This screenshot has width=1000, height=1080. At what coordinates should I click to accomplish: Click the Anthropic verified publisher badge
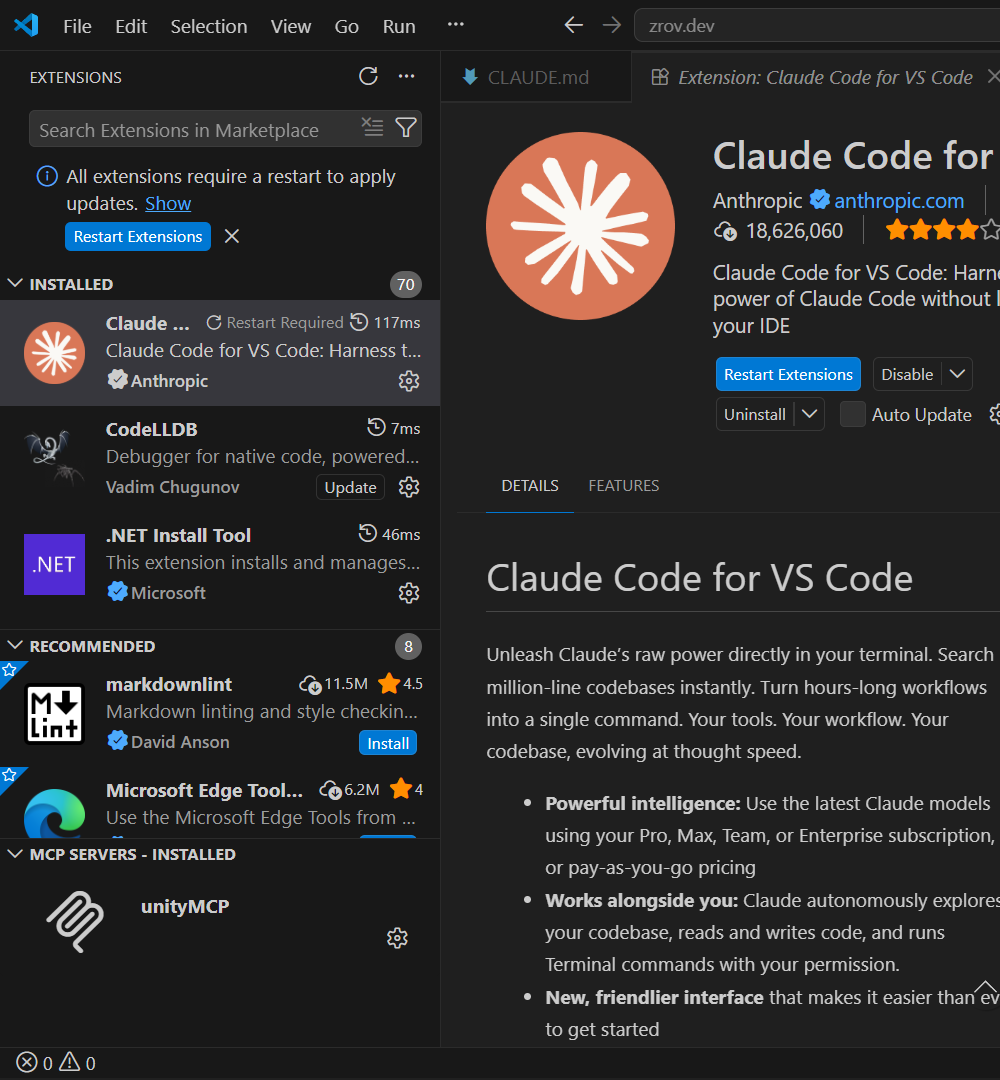tap(819, 200)
